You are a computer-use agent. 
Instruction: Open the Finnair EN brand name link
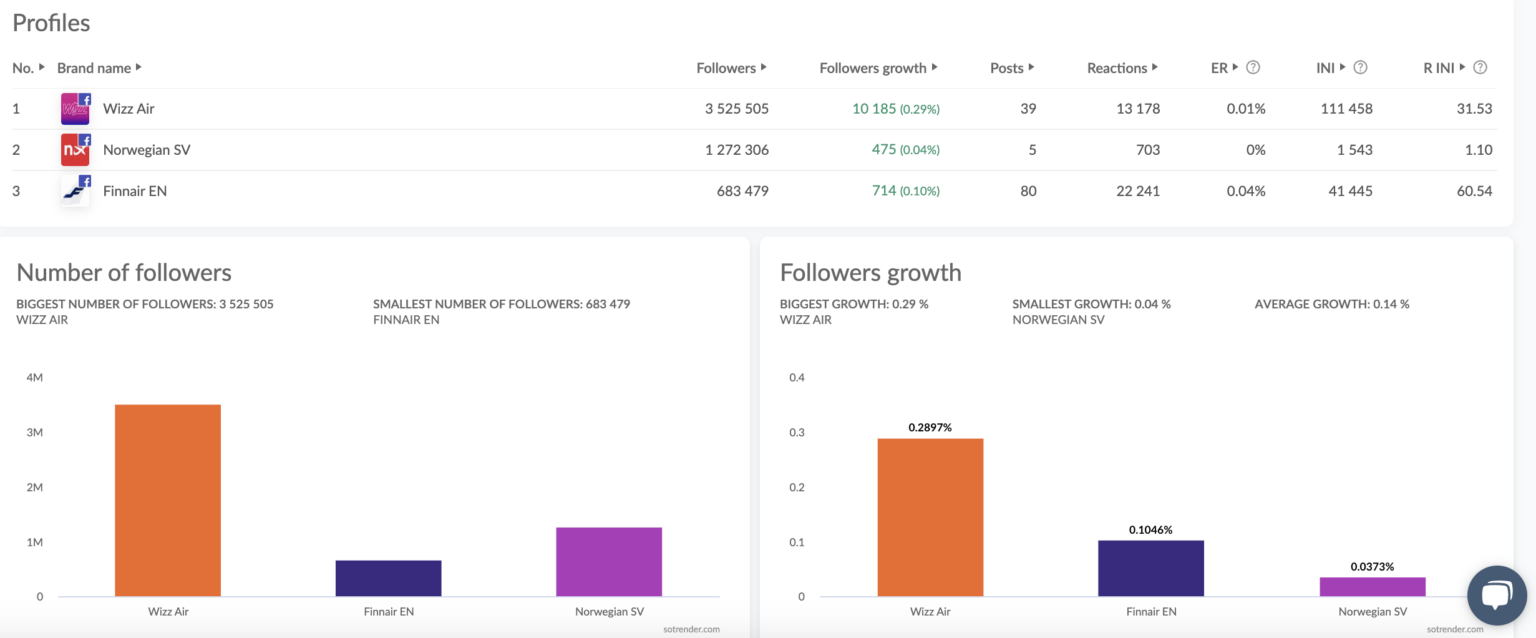pos(135,191)
